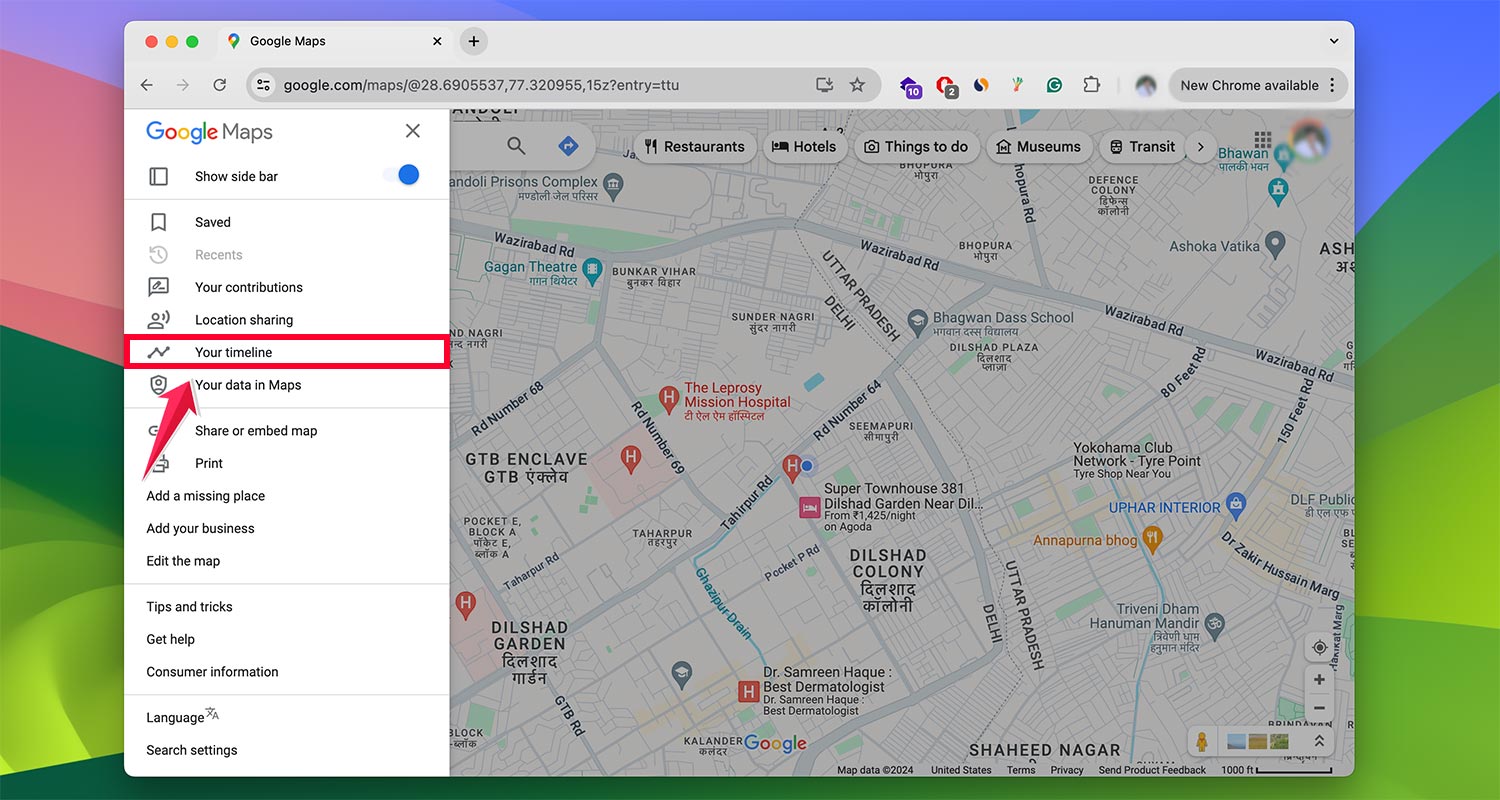This screenshot has height=800, width=1500.
Task: Click the Saved bookmark icon
Action: coord(158,222)
